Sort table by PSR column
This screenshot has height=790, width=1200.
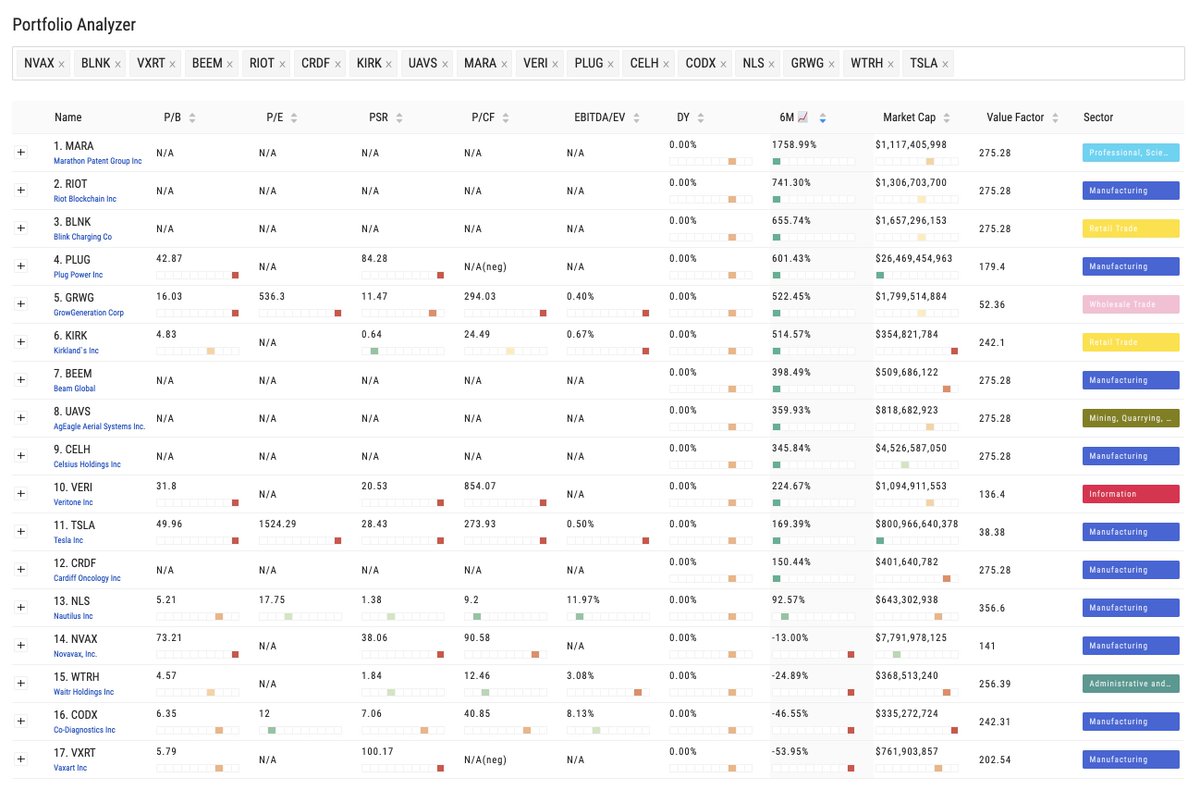pos(399,118)
